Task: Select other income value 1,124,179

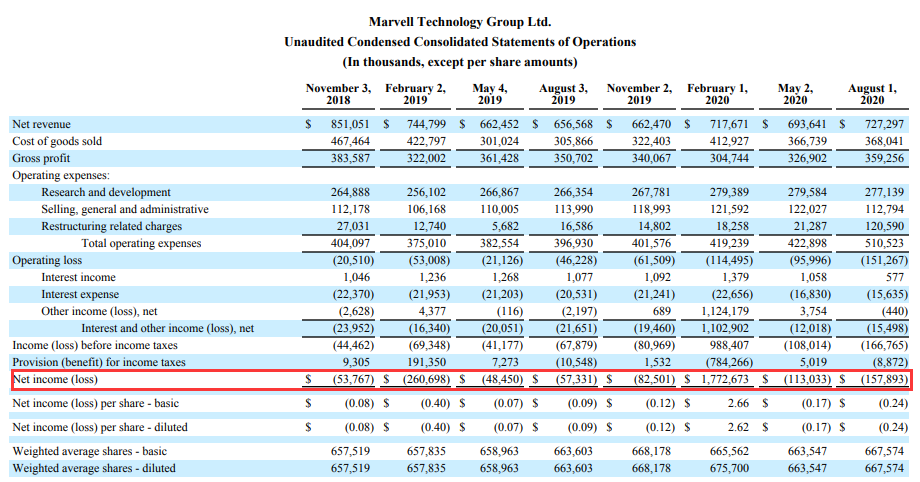Action: click(x=725, y=312)
